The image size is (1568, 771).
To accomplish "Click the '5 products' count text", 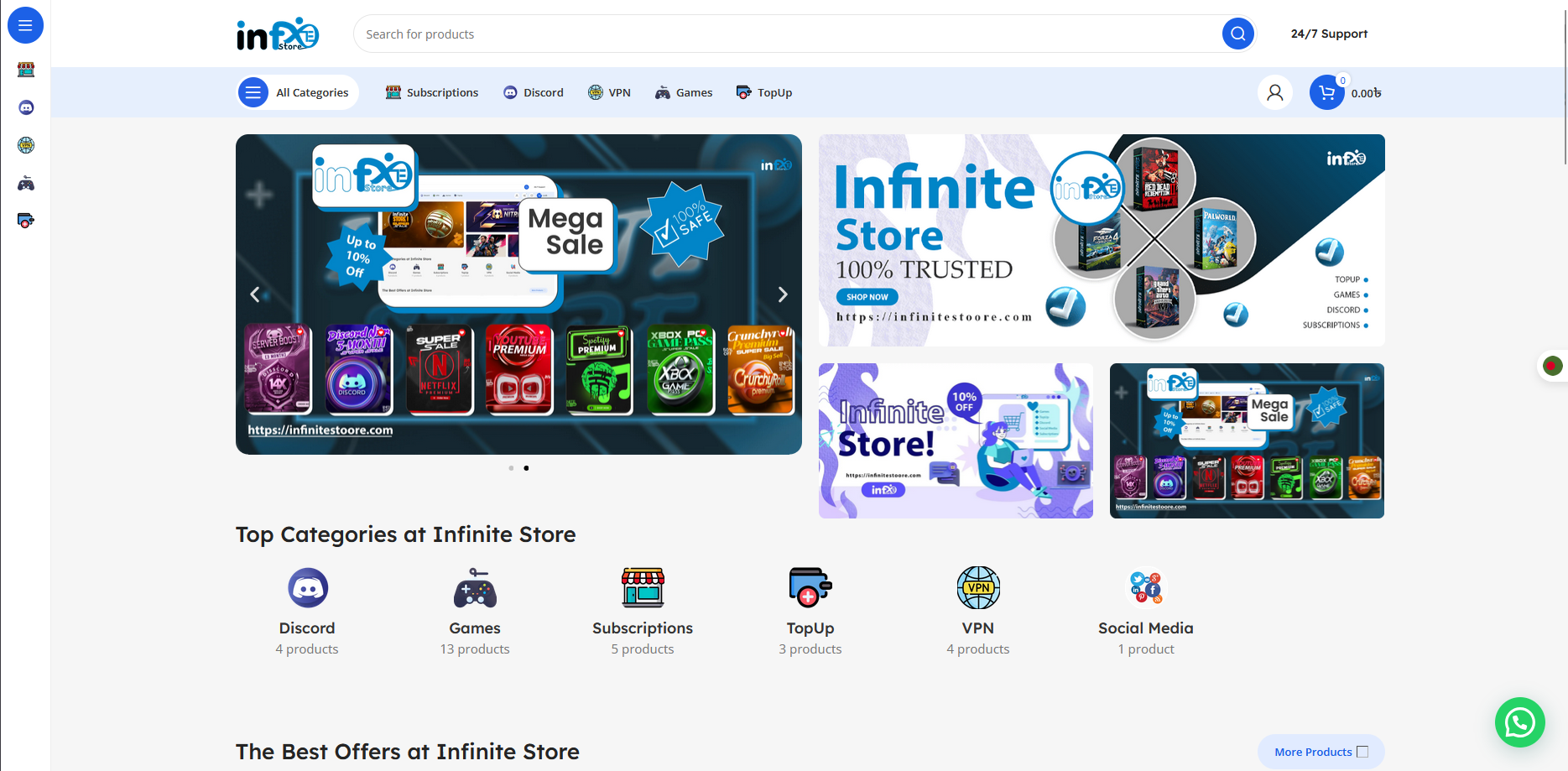I will (x=643, y=649).
